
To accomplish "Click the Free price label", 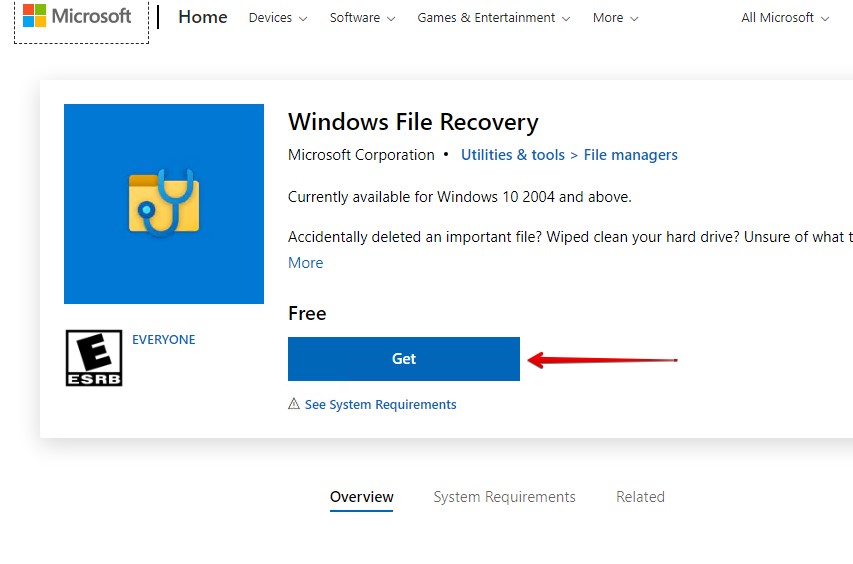I will coord(307,314).
